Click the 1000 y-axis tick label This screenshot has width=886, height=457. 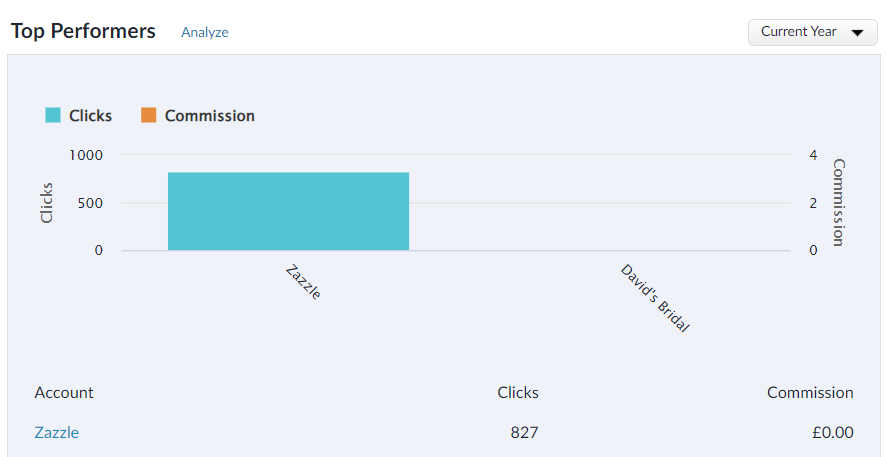tap(86, 155)
